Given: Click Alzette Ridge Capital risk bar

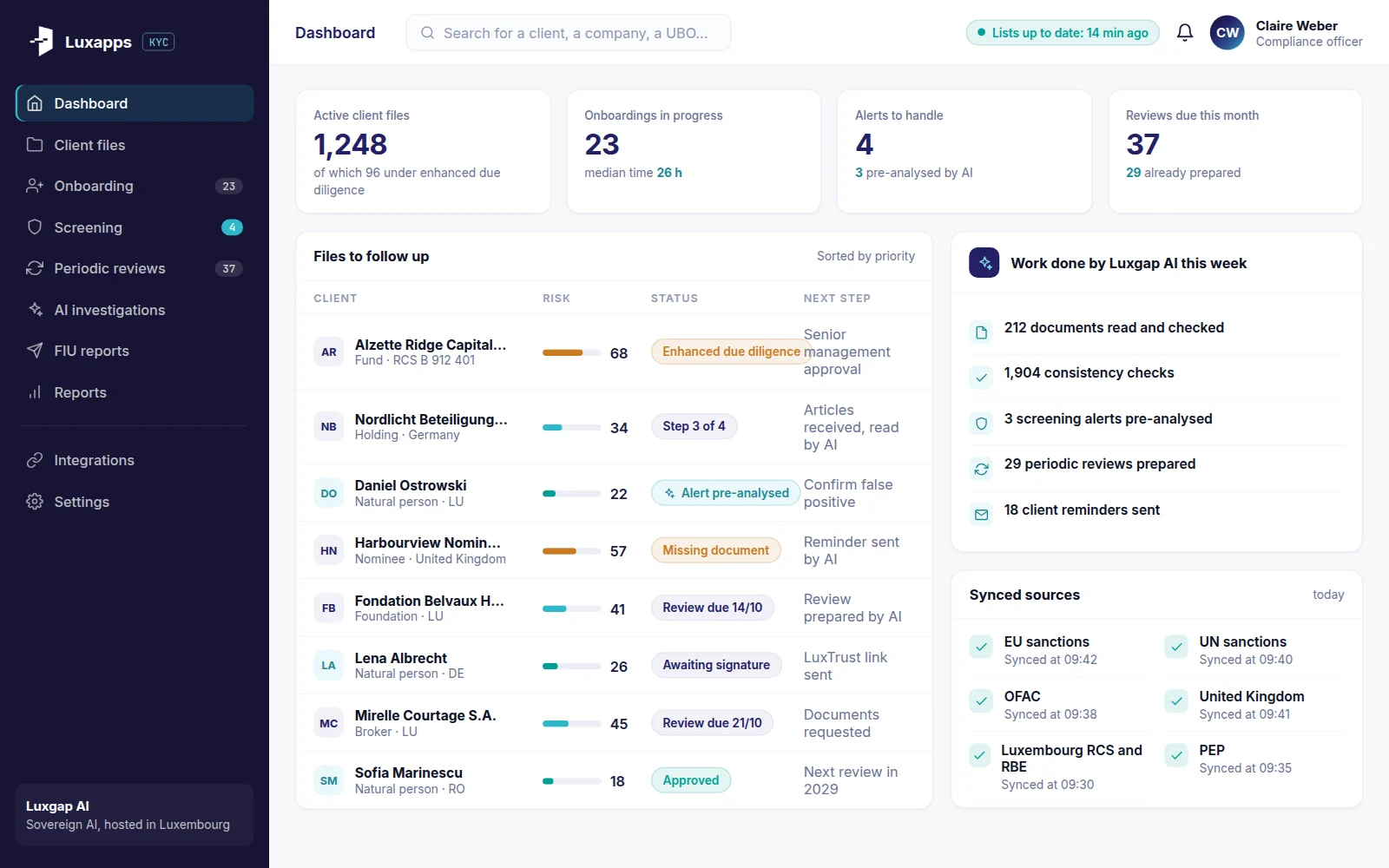Looking at the screenshot, I should [x=571, y=352].
